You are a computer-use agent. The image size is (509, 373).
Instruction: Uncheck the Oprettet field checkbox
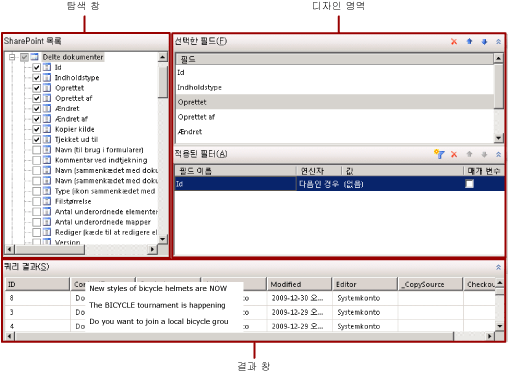click(x=36, y=88)
